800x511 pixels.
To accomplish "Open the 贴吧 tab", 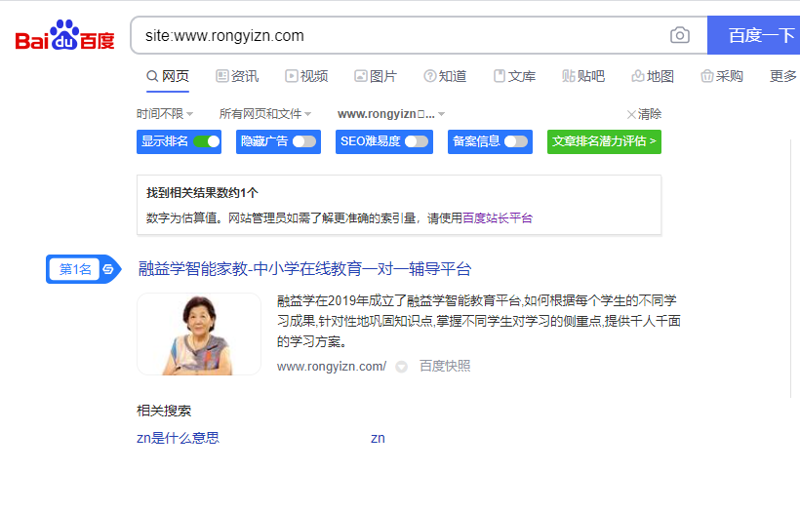I will pyautogui.click(x=583, y=76).
